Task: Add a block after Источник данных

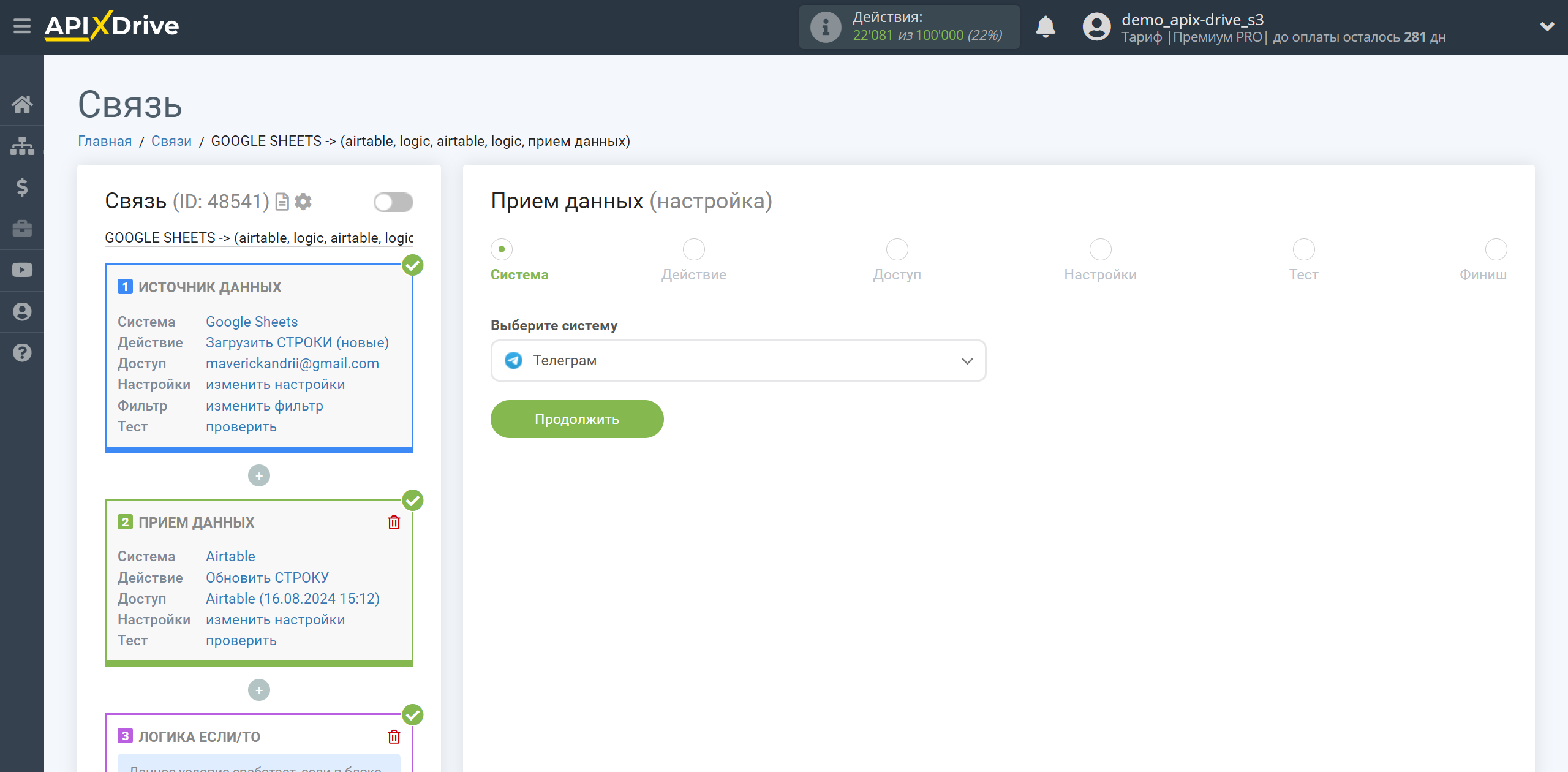Action: click(x=259, y=476)
